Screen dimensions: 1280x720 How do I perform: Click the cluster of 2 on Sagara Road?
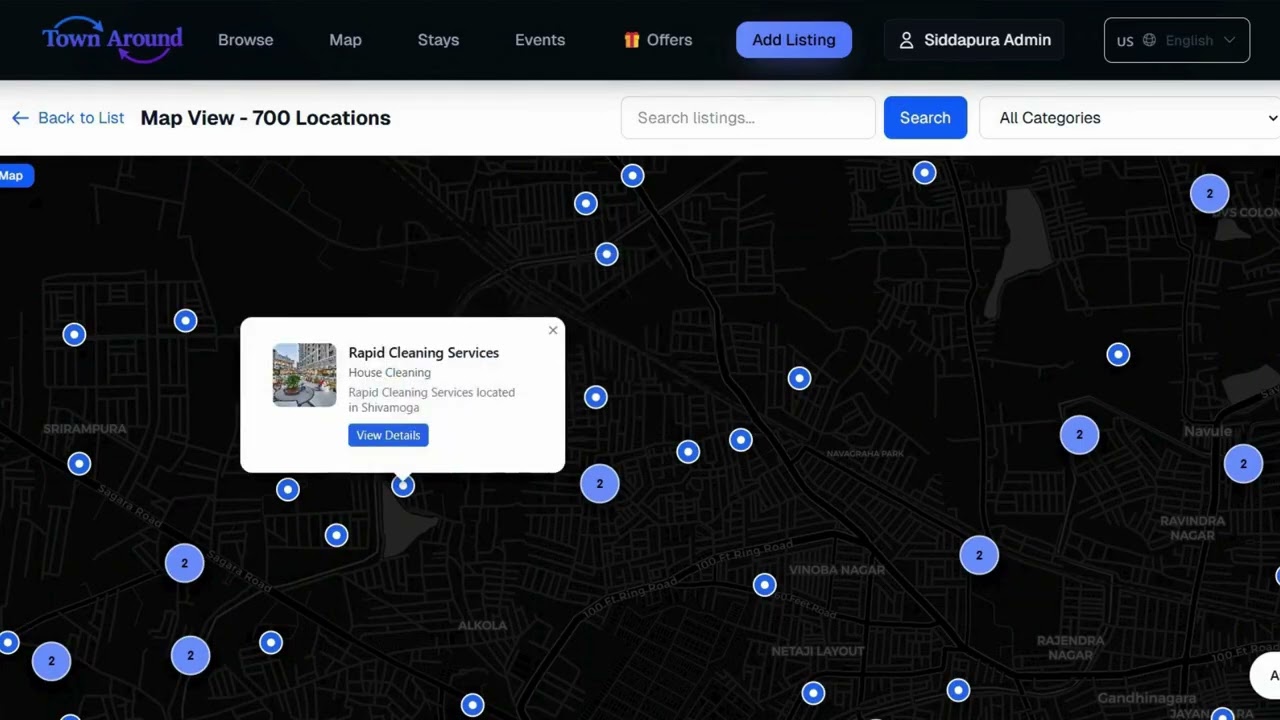[184, 564]
